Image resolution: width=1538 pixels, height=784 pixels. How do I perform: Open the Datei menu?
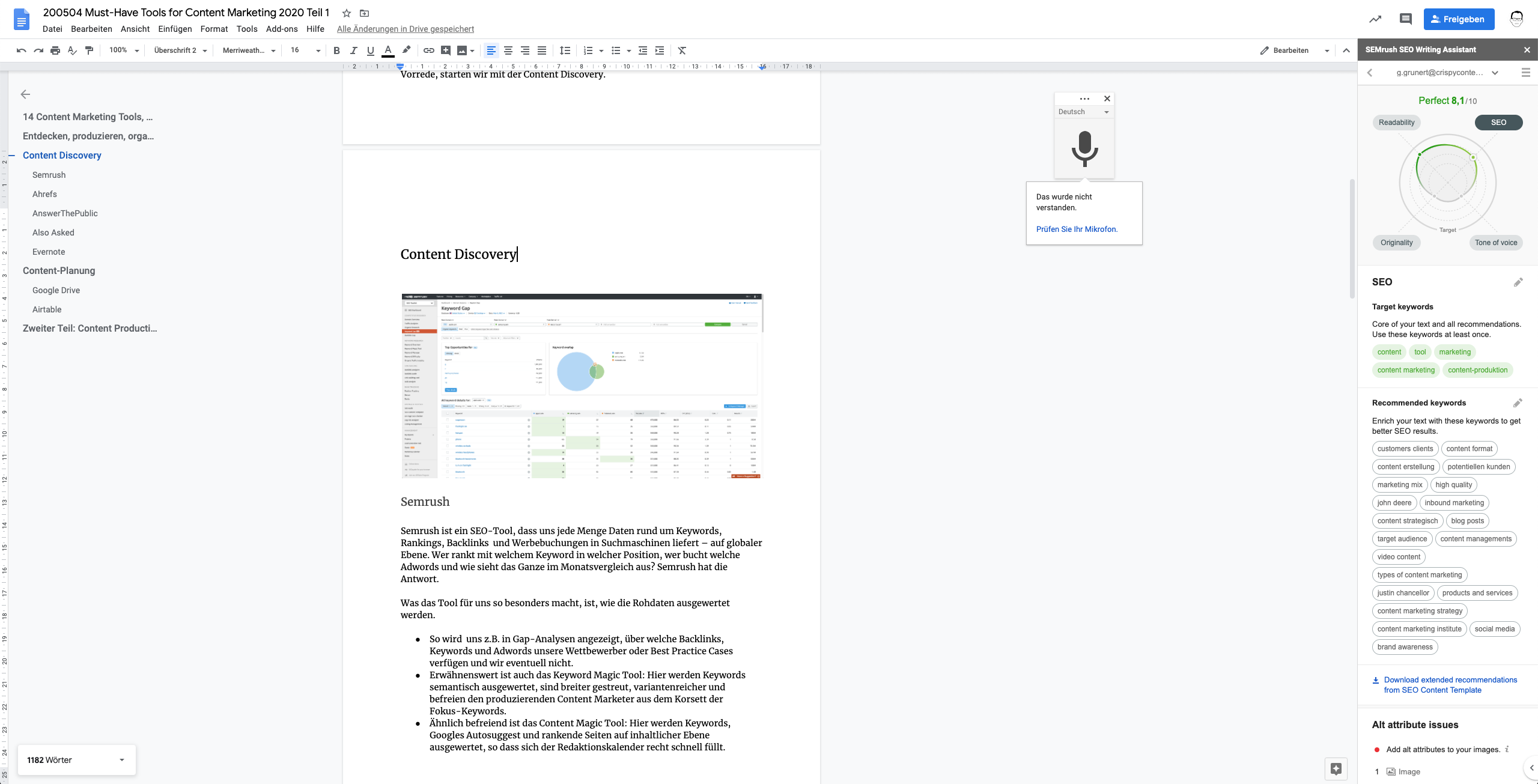[52, 29]
